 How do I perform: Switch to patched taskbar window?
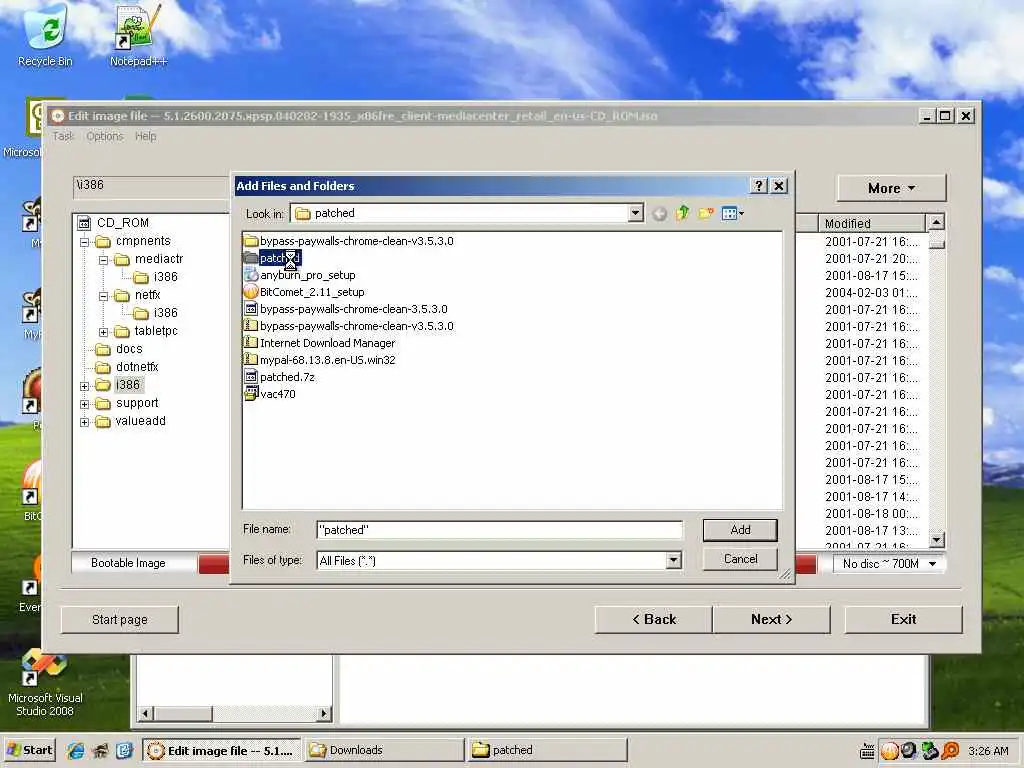tap(548, 750)
